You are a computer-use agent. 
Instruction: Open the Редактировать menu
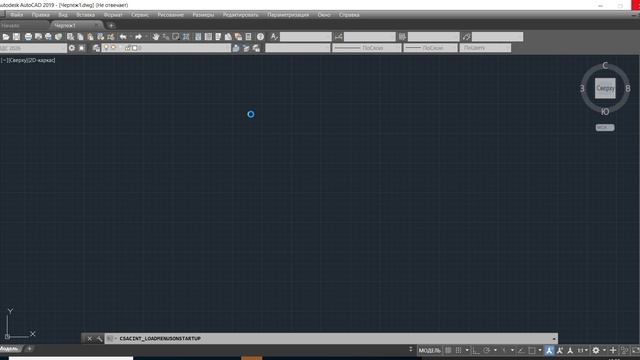[240, 15]
